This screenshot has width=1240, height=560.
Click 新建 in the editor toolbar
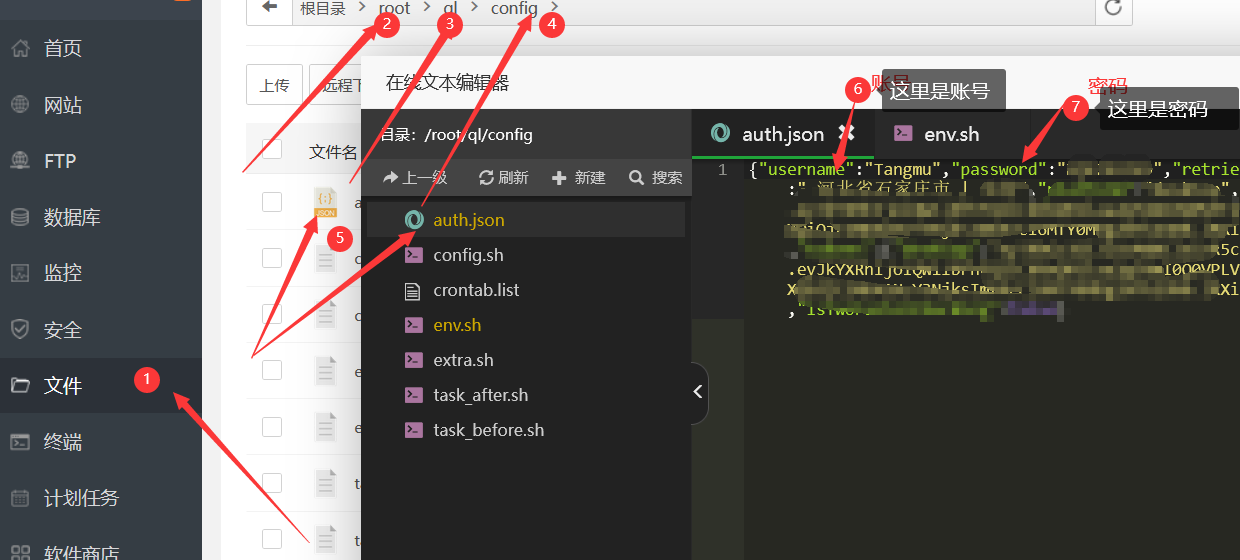(579, 177)
